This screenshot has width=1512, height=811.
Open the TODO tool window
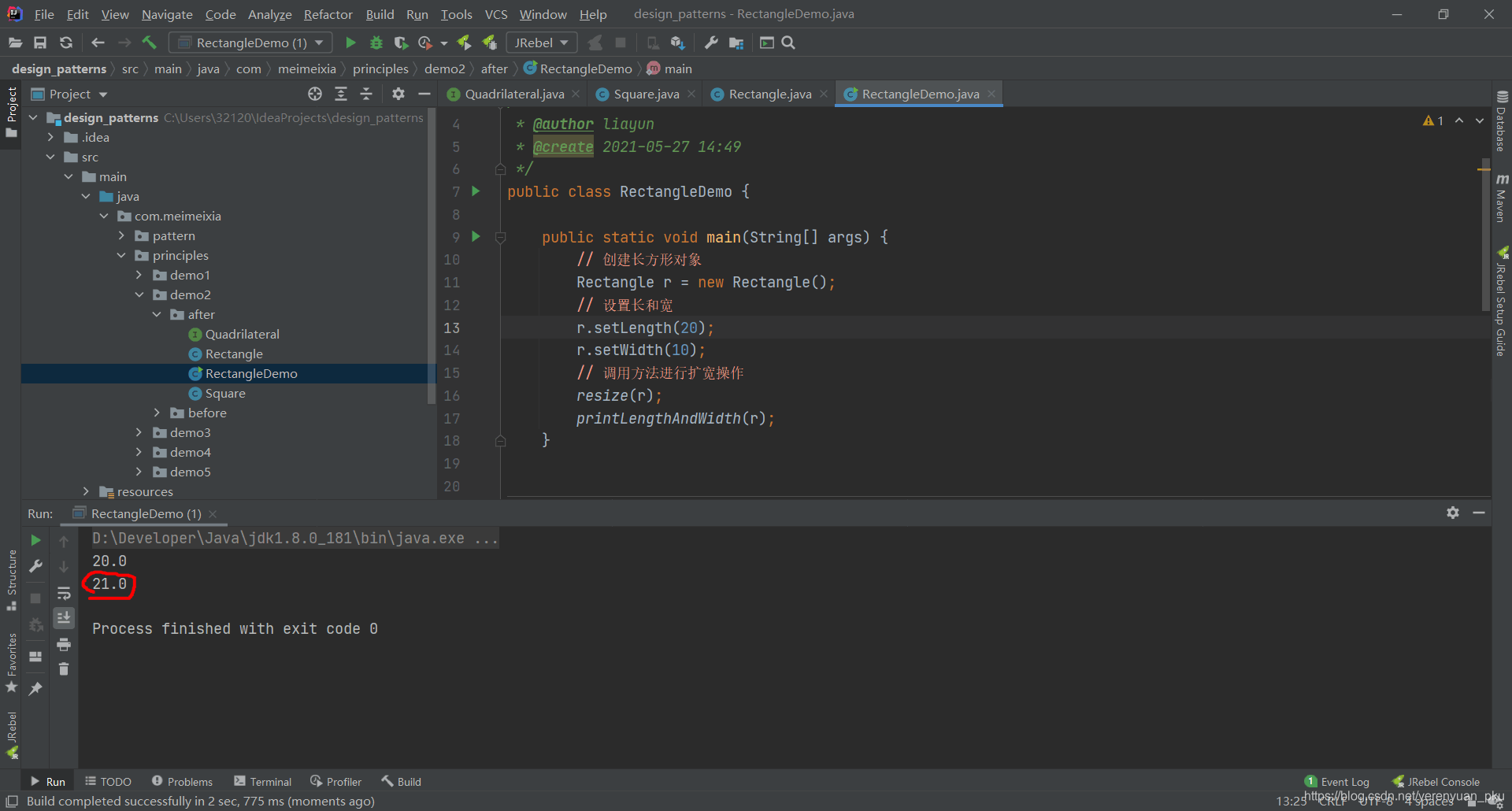click(109, 781)
